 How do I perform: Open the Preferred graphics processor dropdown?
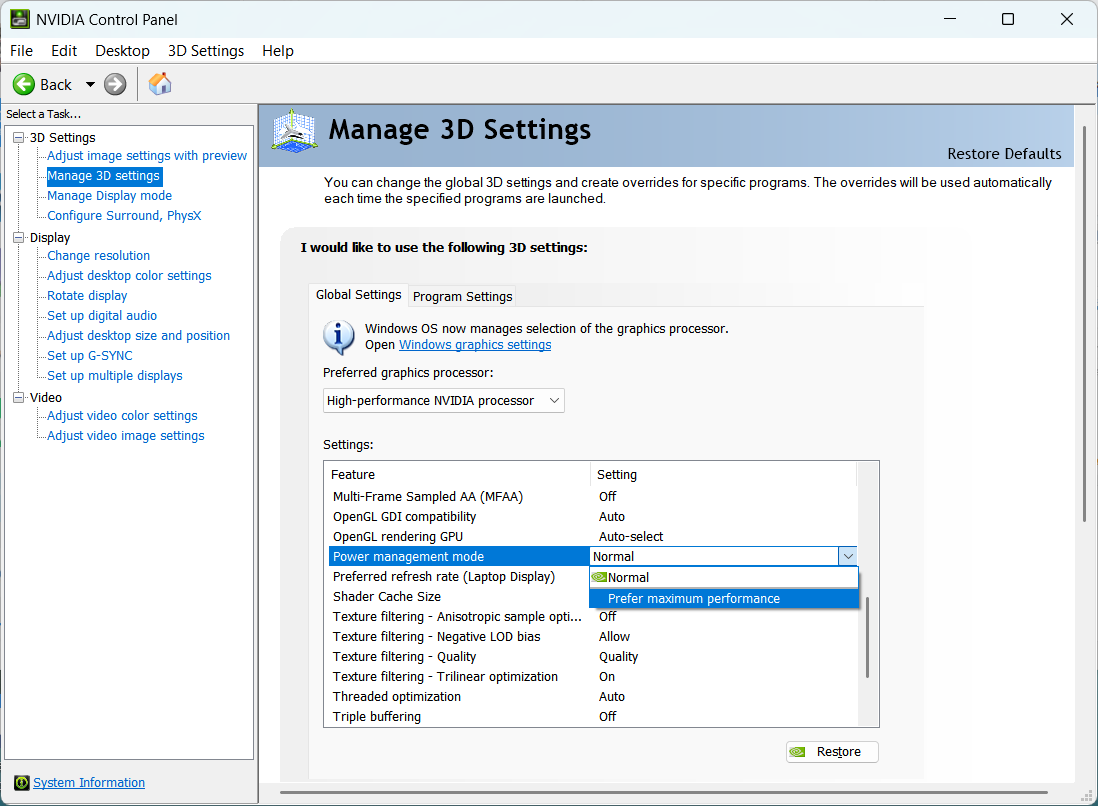554,400
